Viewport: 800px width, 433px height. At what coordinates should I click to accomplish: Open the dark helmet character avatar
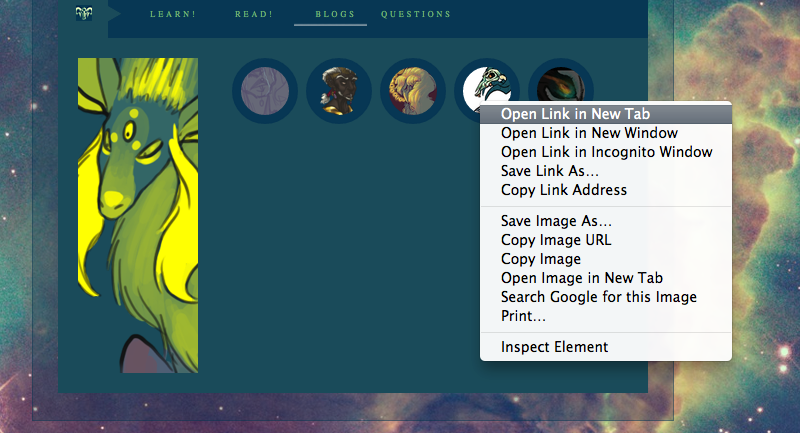click(x=561, y=82)
